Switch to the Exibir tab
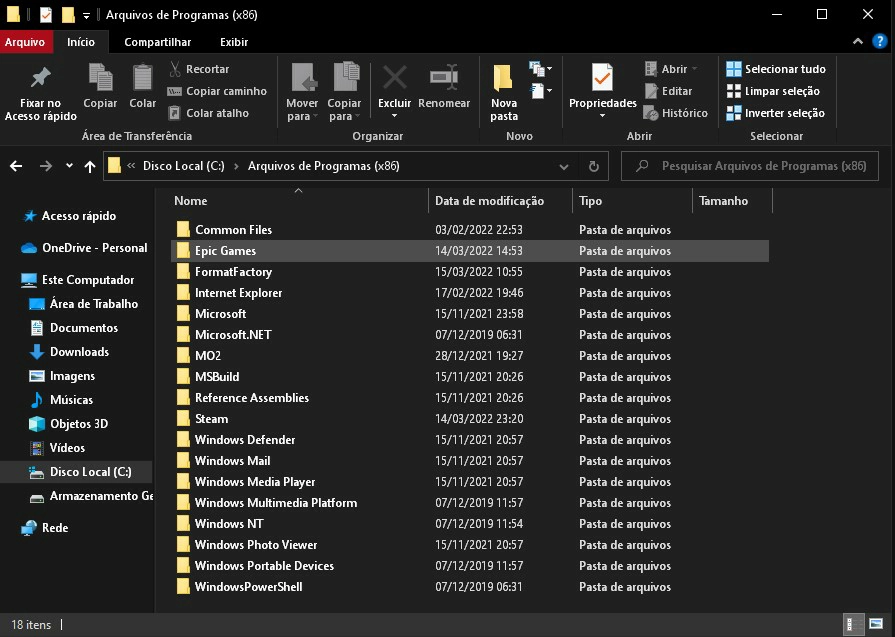The height and width of the screenshot is (637, 895). pyautogui.click(x=234, y=42)
